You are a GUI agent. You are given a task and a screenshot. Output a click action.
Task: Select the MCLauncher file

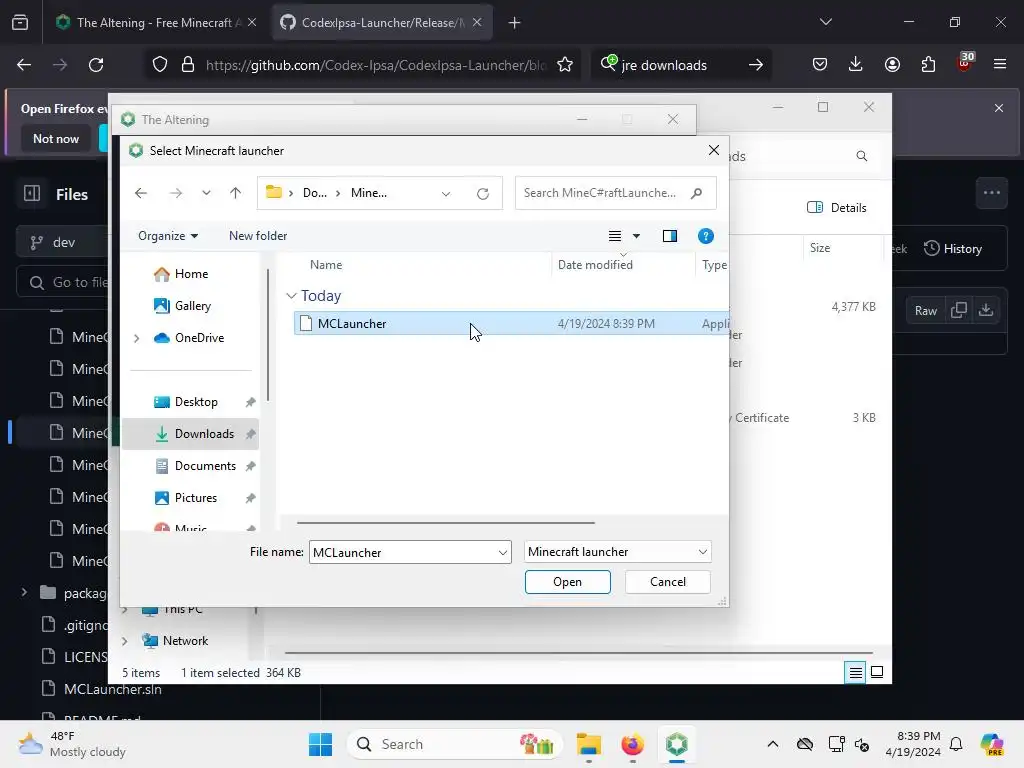pos(511,323)
